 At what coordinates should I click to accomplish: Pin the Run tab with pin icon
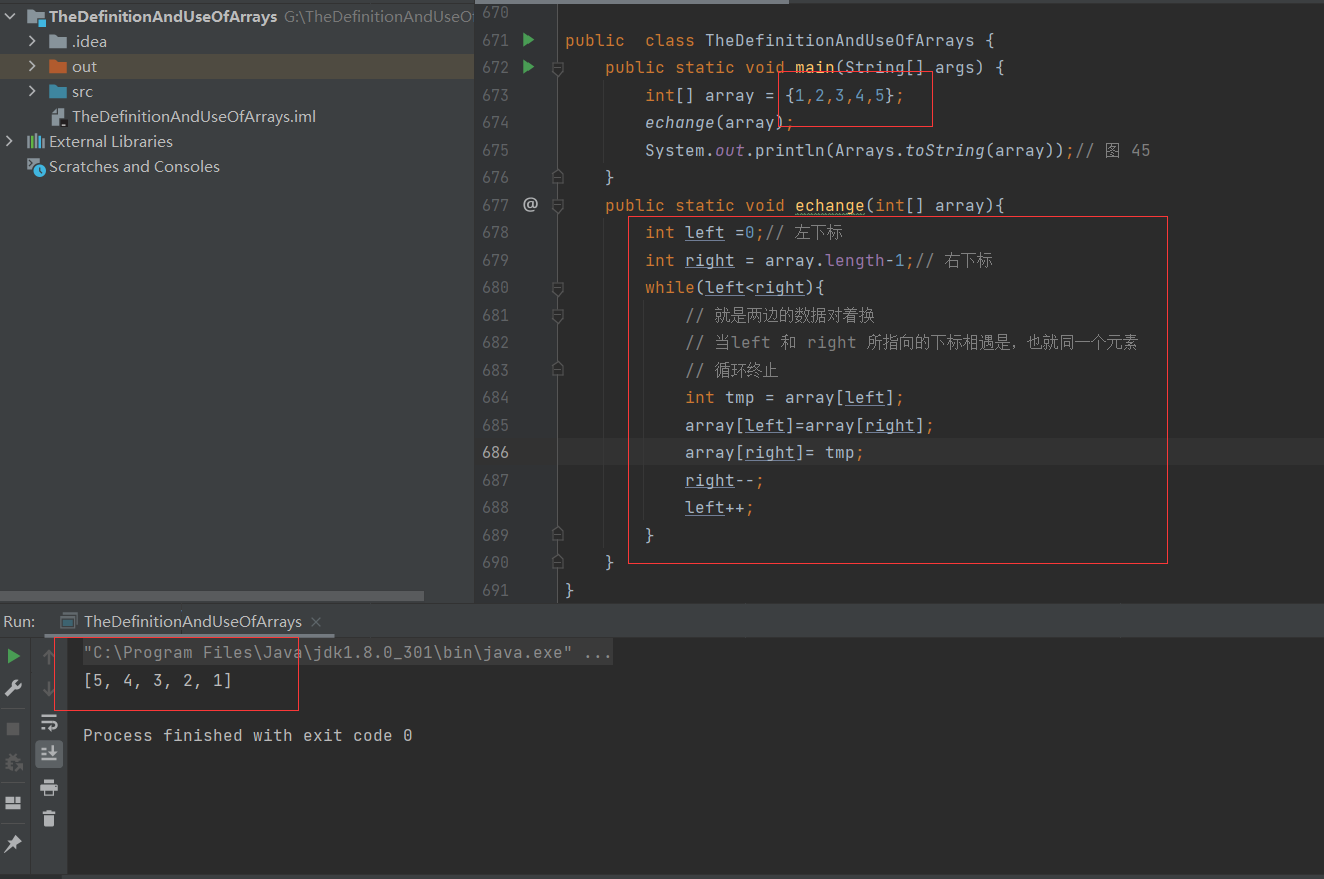(13, 844)
